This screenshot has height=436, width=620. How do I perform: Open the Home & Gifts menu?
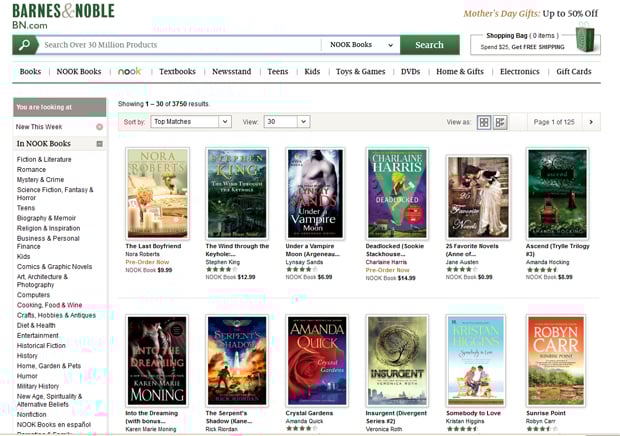tap(460, 72)
